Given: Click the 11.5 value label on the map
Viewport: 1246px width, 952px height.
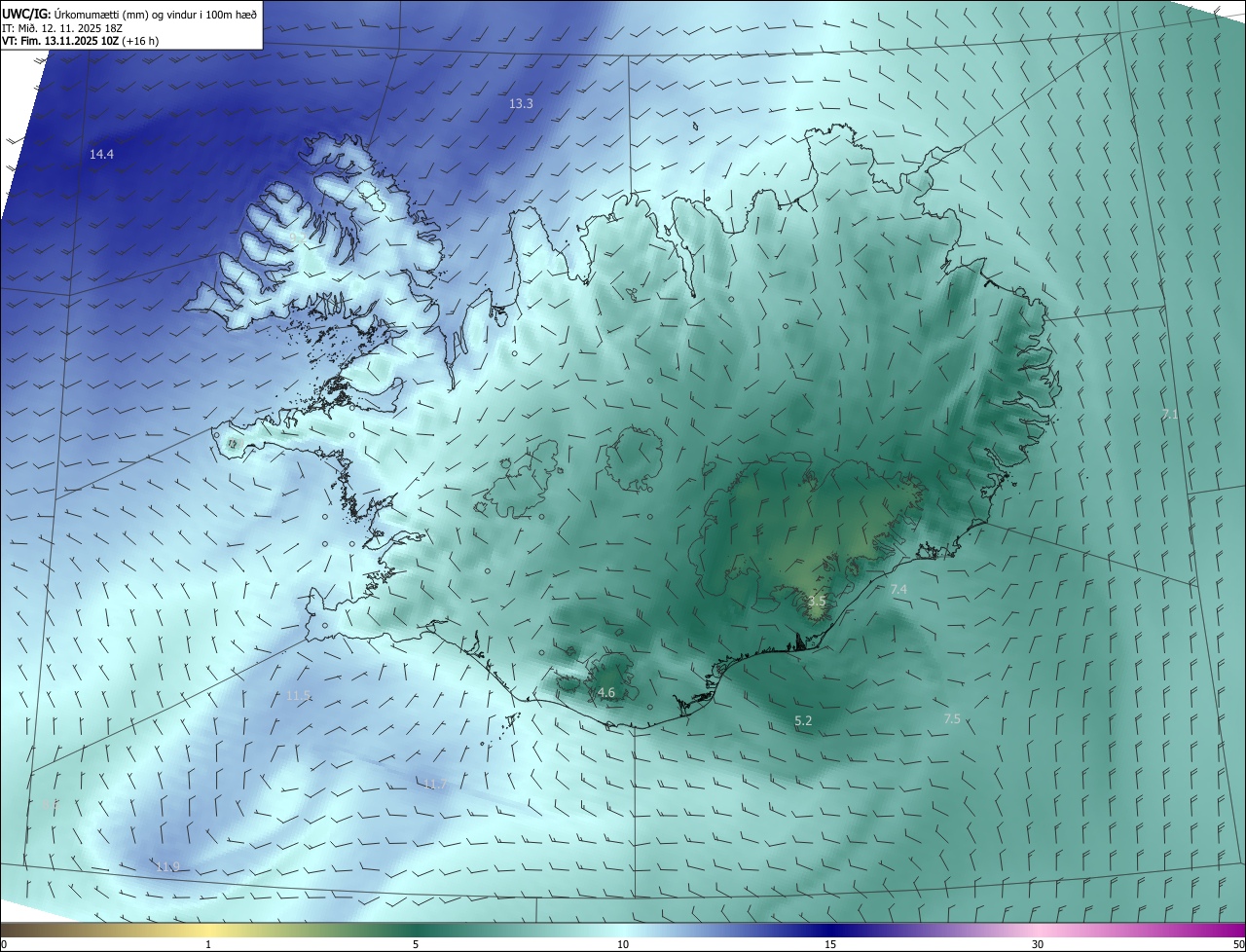Looking at the screenshot, I should [x=299, y=696].
